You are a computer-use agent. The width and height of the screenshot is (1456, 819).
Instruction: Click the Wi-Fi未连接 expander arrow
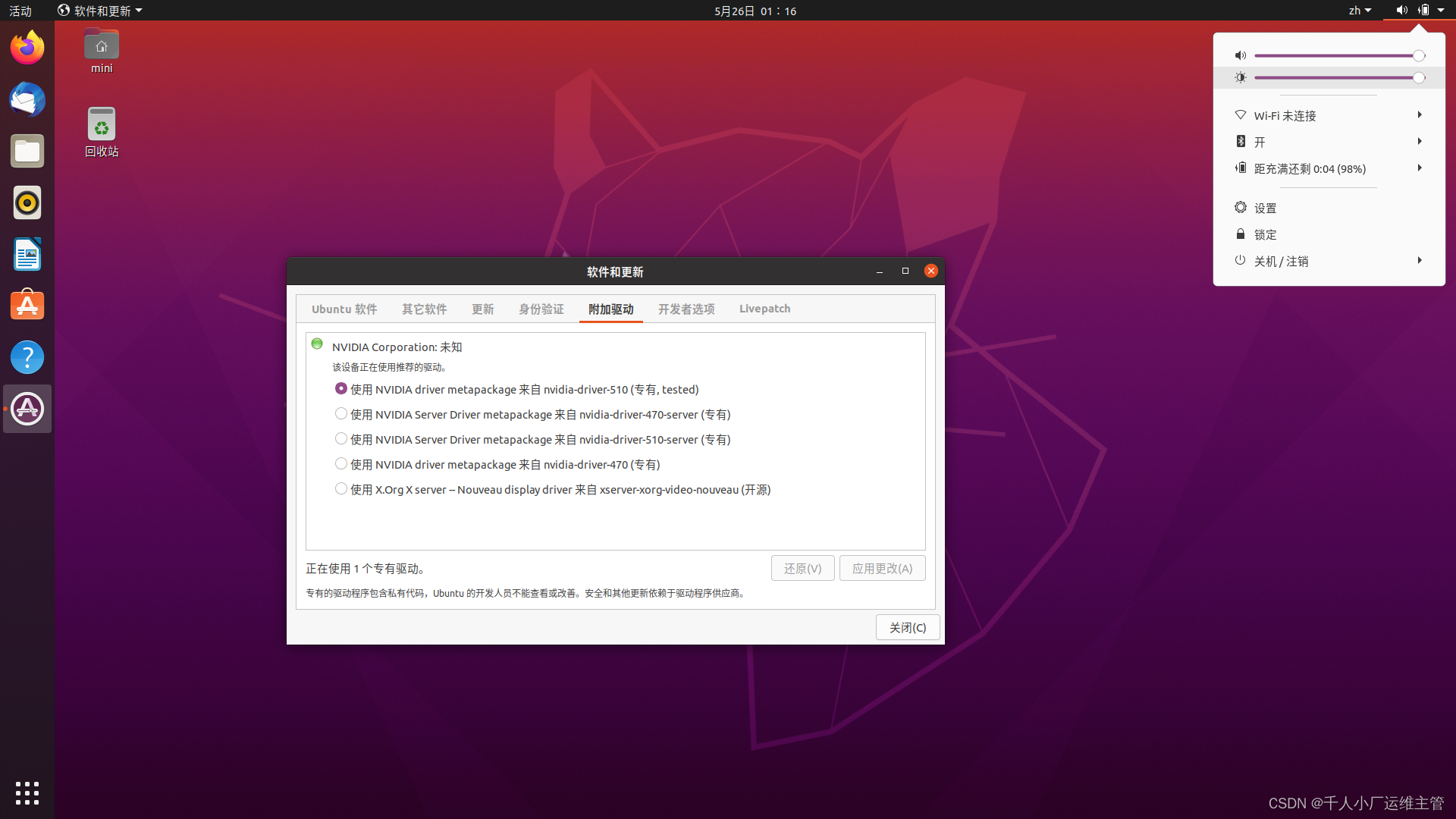click(x=1419, y=115)
